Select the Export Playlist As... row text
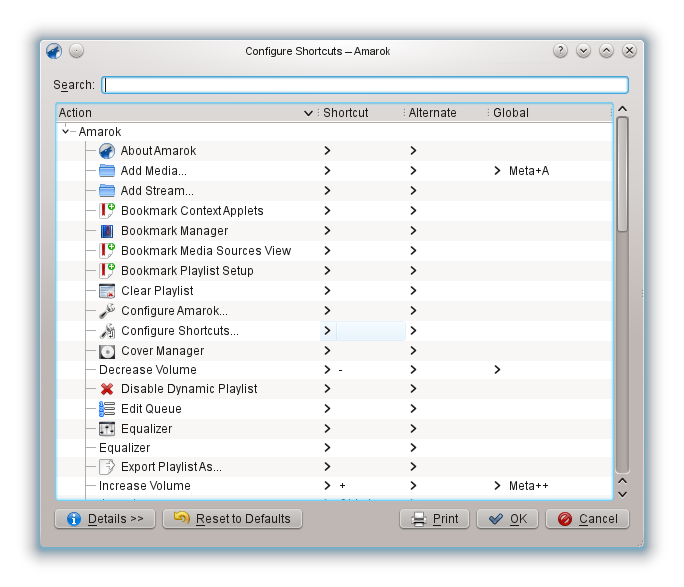Viewport: 684px width, 587px height. point(171,467)
